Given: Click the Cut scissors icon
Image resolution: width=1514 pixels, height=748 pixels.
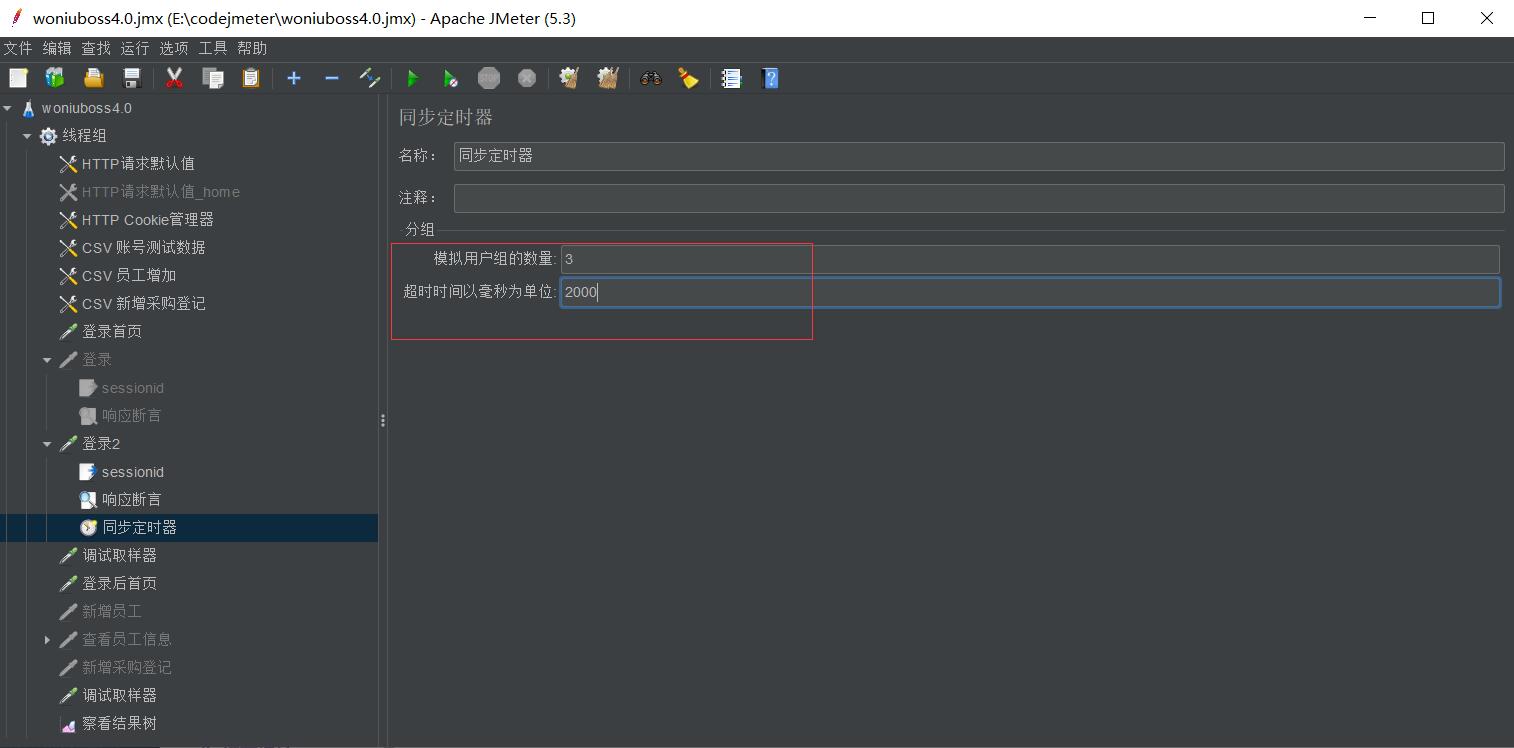Looking at the screenshot, I should 174,78.
